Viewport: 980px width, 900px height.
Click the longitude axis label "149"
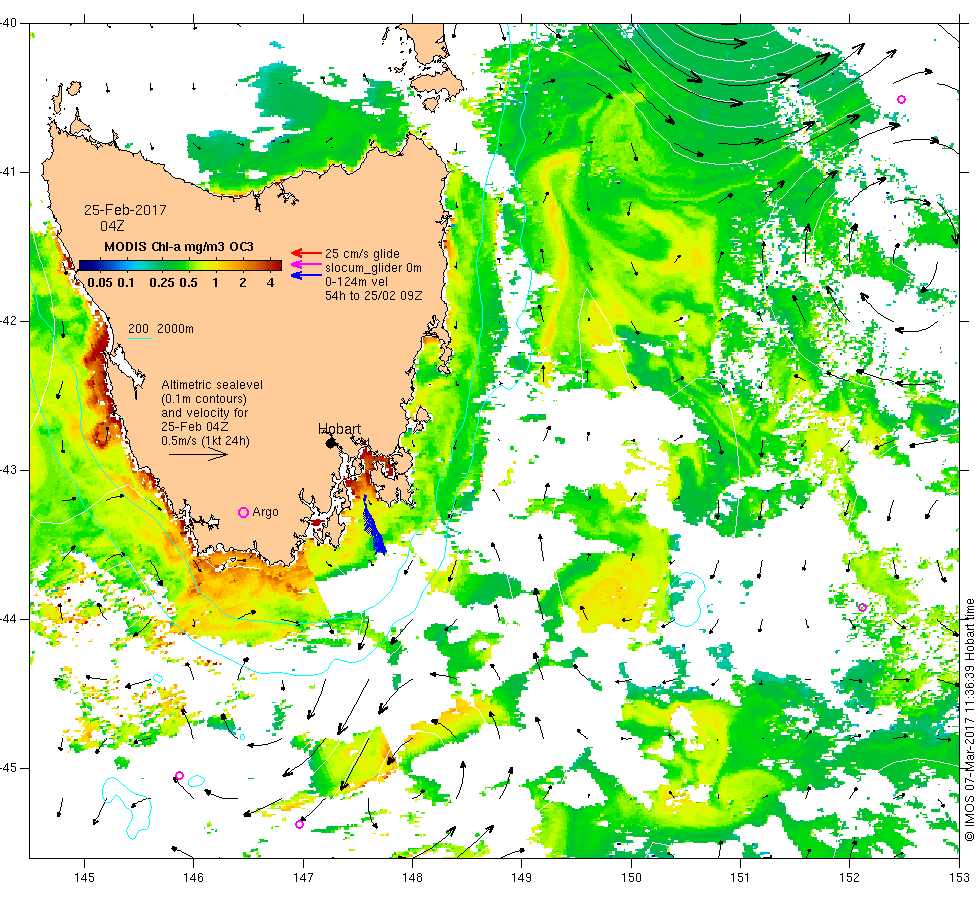[521, 878]
